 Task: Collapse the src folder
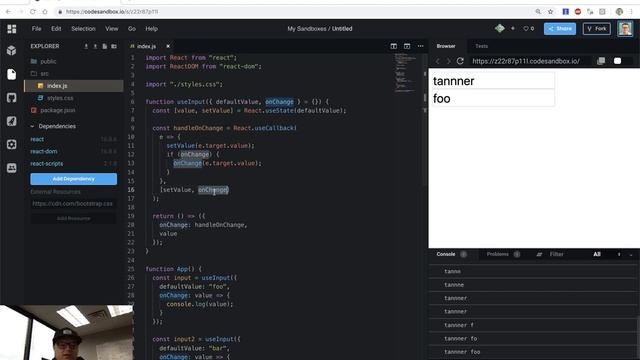click(73, 73)
